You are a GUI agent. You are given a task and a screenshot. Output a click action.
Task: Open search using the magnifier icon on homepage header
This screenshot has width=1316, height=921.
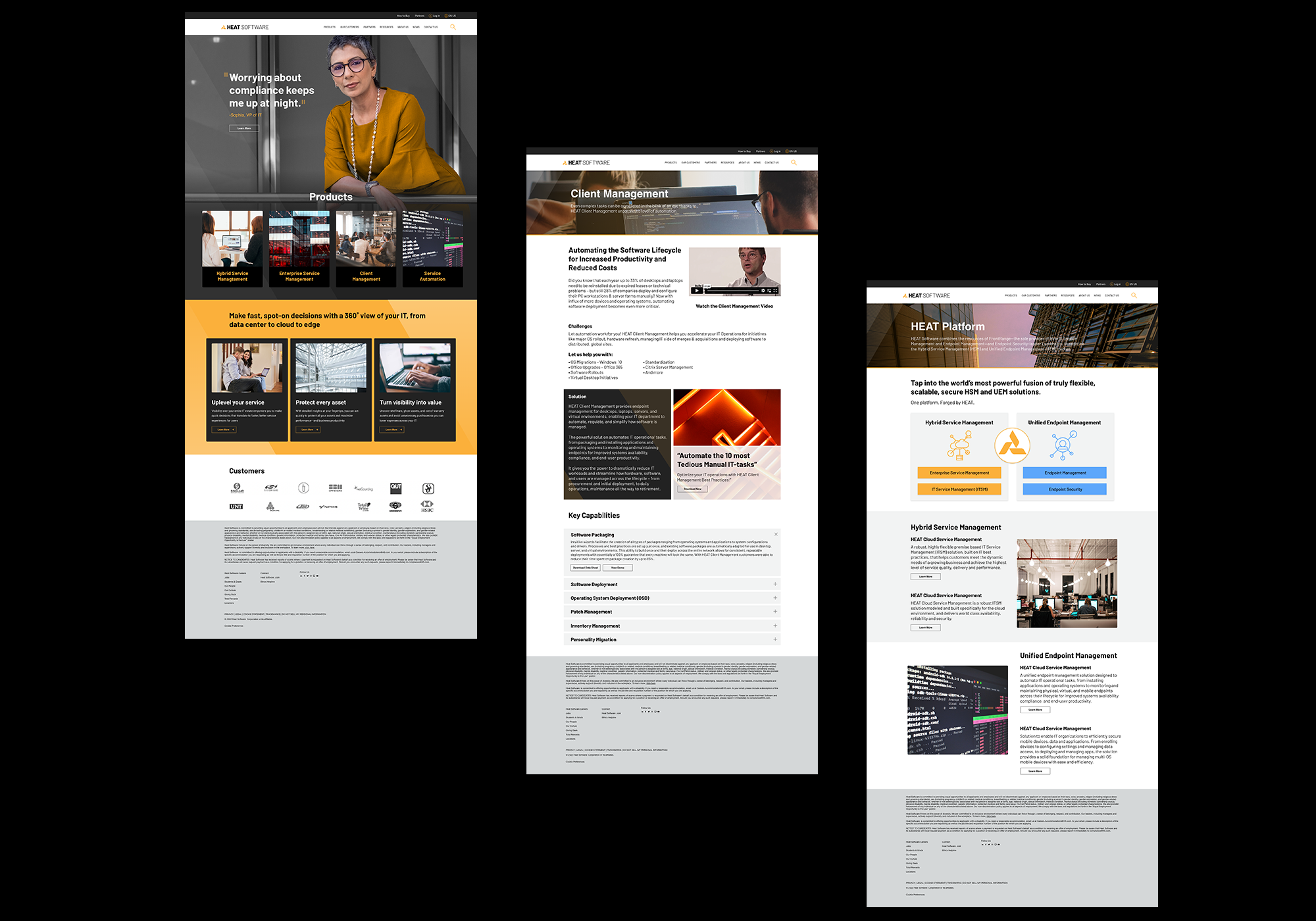click(453, 27)
